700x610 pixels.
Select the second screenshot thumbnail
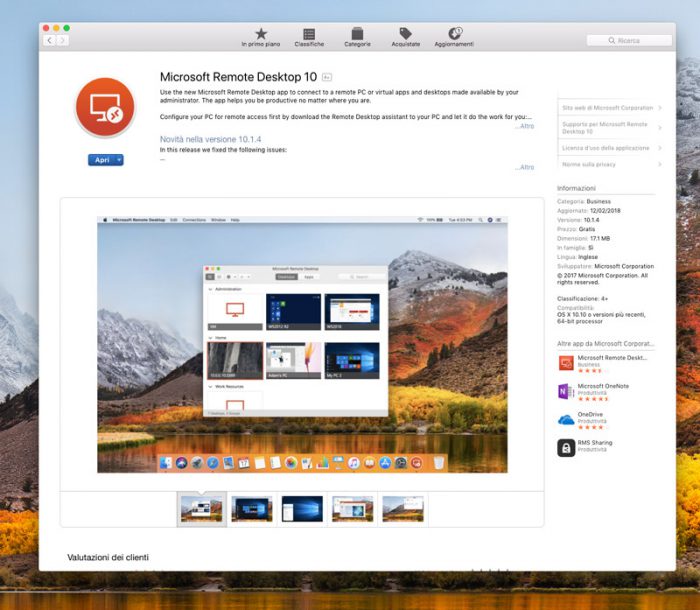pos(252,509)
